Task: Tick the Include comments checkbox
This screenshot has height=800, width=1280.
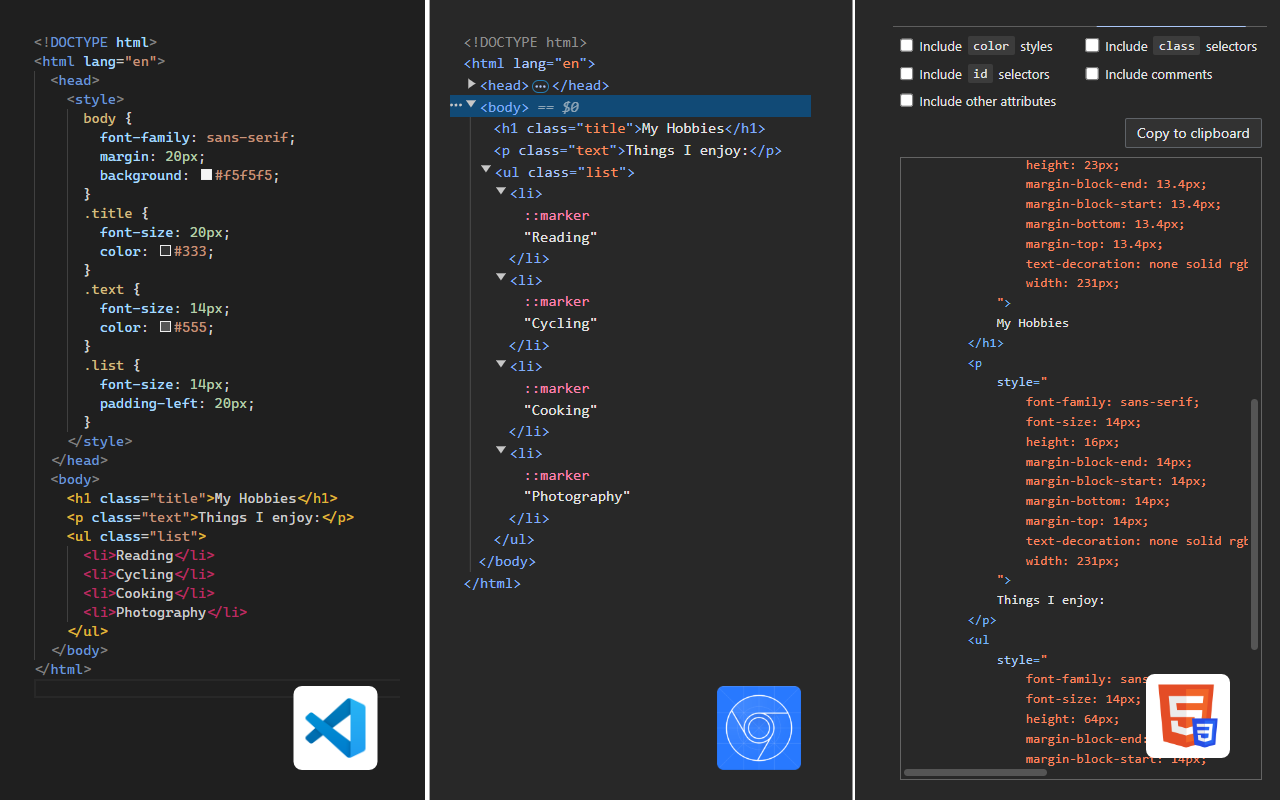Action: 1092,74
